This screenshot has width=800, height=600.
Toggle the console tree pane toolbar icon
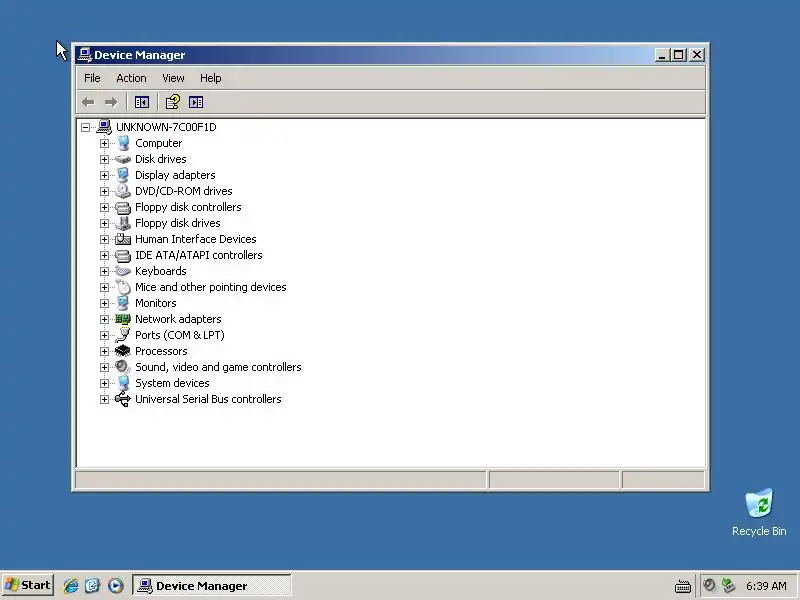(x=142, y=103)
